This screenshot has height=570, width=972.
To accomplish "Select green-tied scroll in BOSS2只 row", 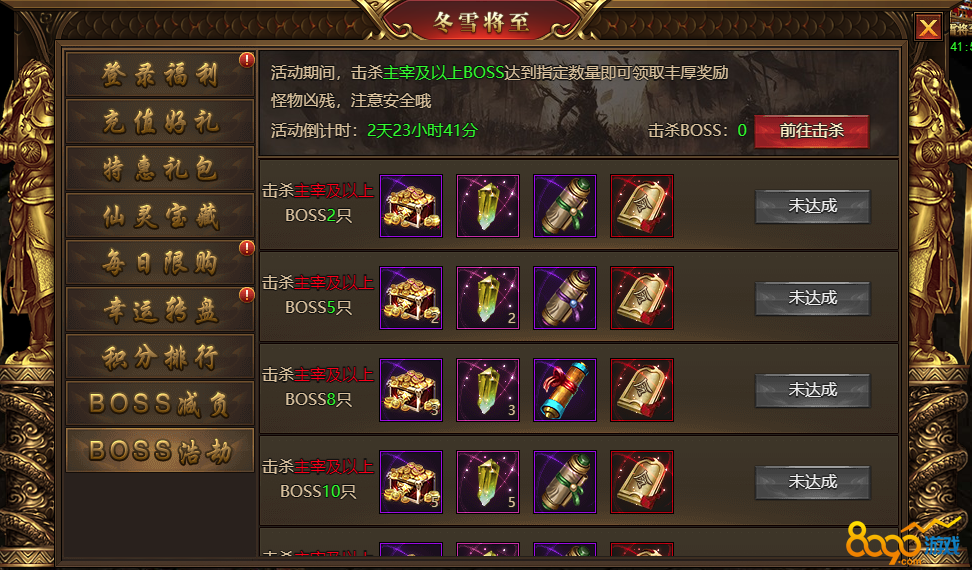I will tap(565, 206).
